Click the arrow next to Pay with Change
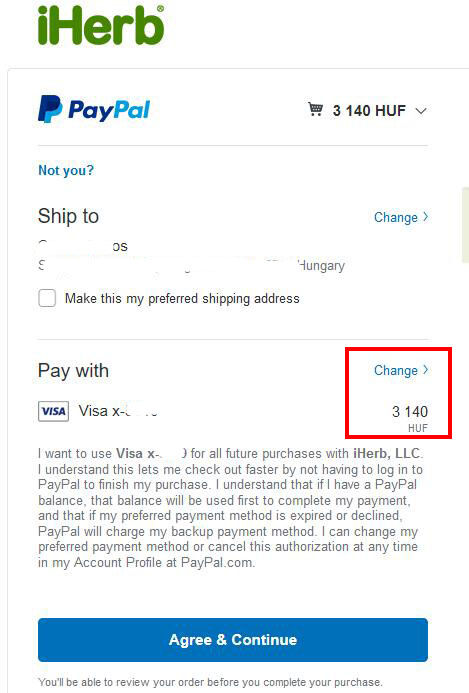 [425, 369]
